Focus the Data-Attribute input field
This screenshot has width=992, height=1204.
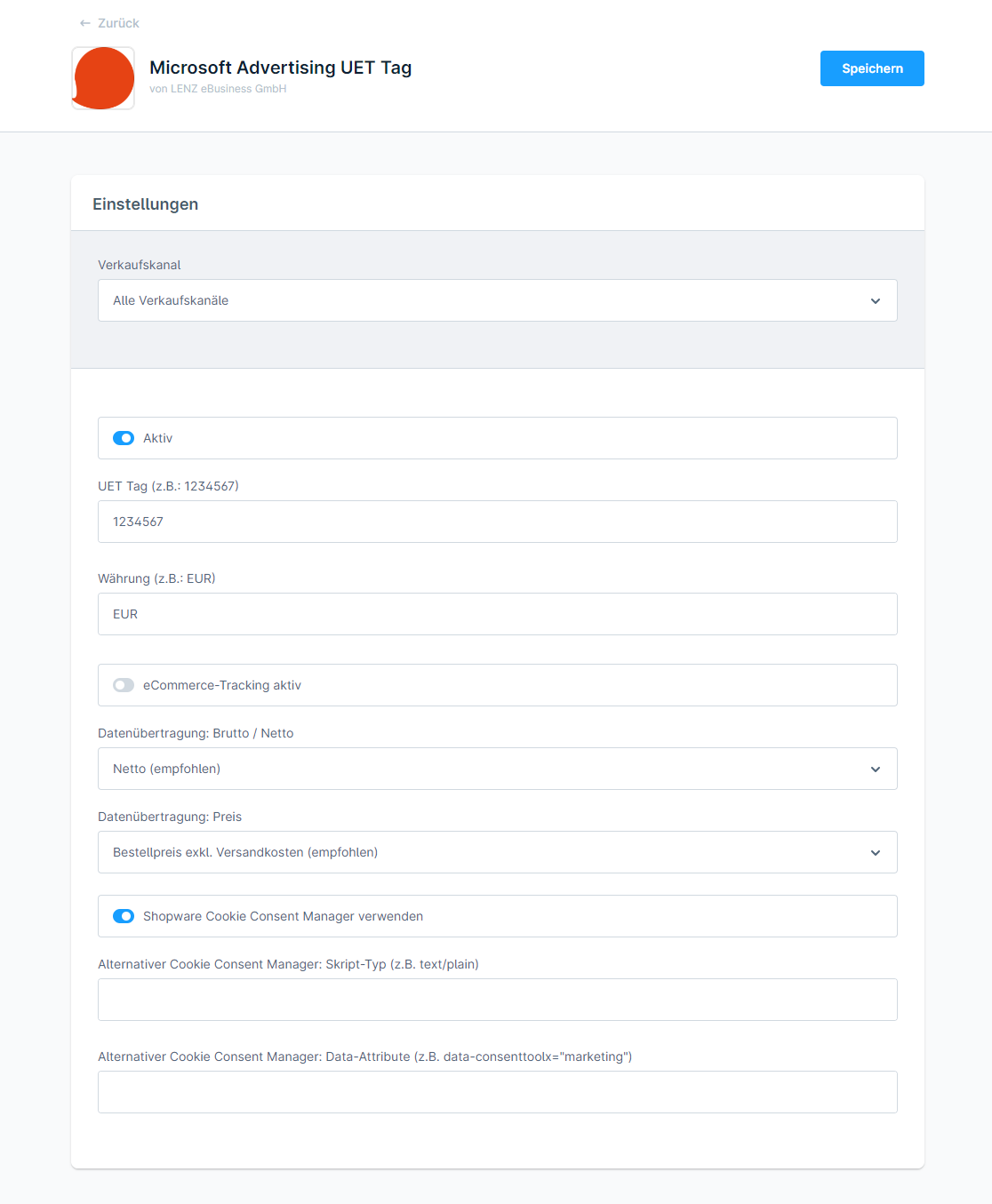click(x=498, y=1092)
